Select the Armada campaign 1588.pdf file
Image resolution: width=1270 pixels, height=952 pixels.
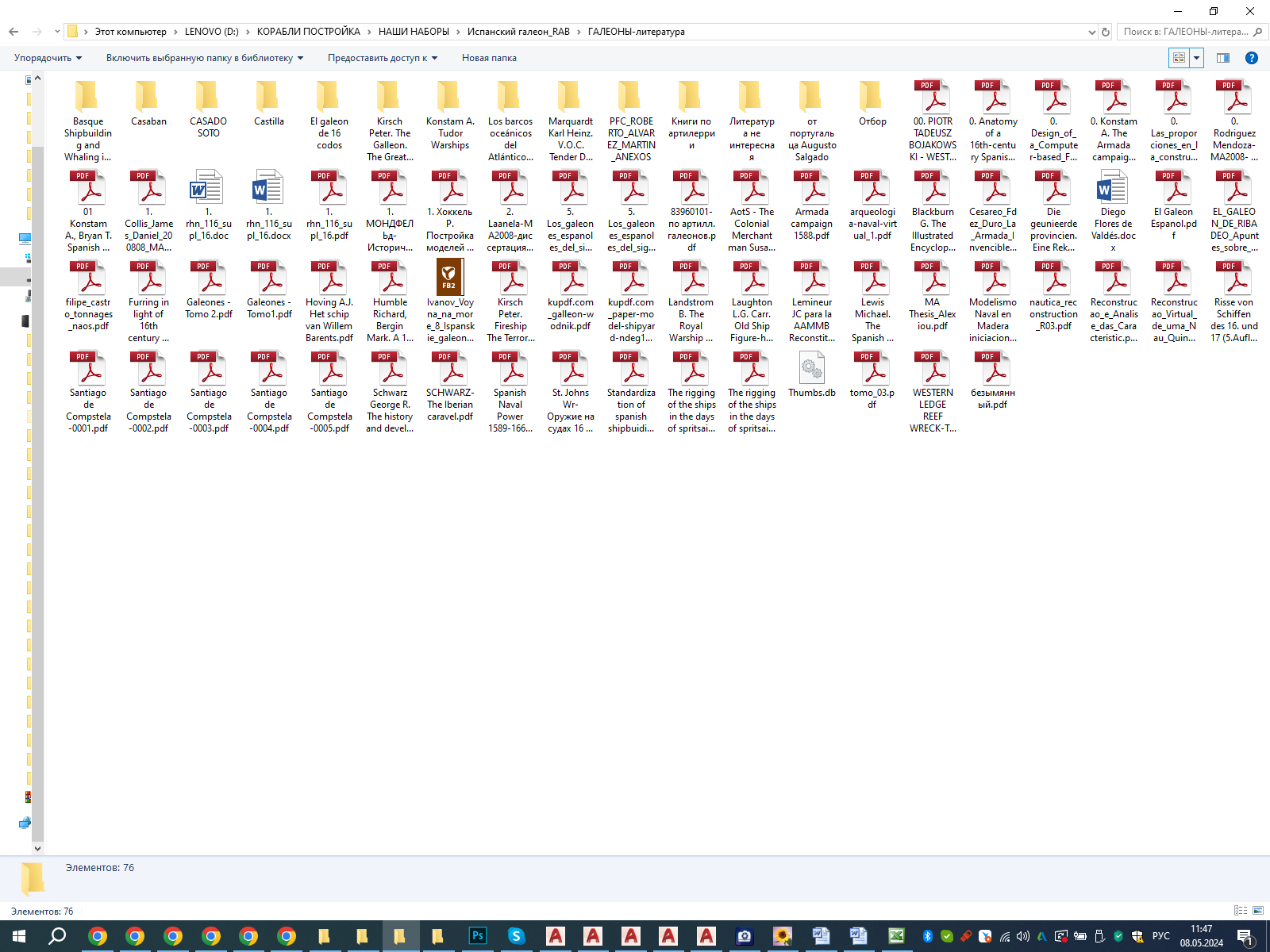tap(812, 205)
